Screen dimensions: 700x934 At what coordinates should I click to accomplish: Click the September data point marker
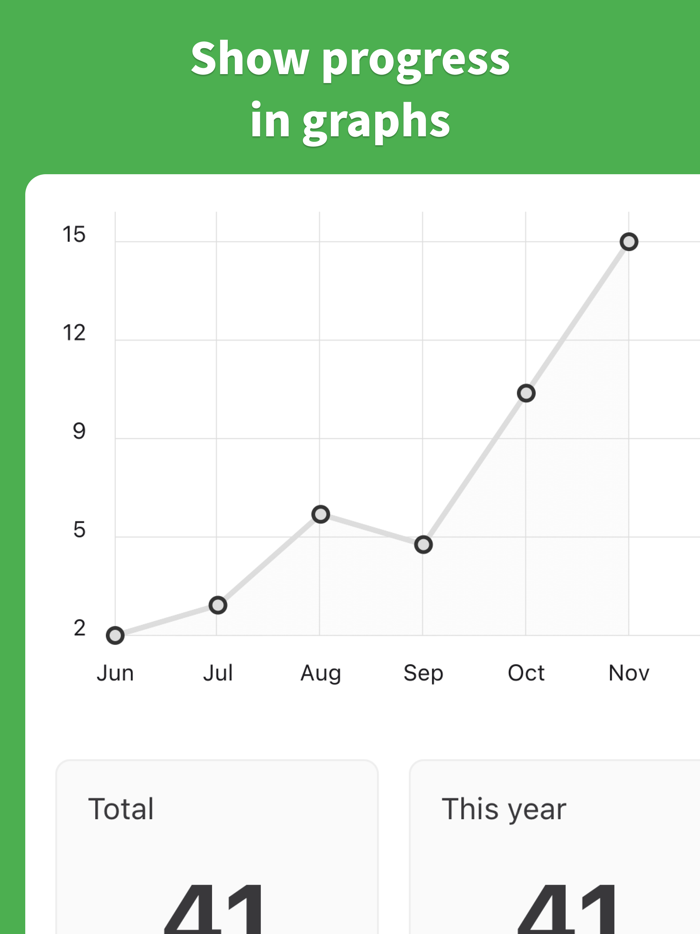click(423, 544)
